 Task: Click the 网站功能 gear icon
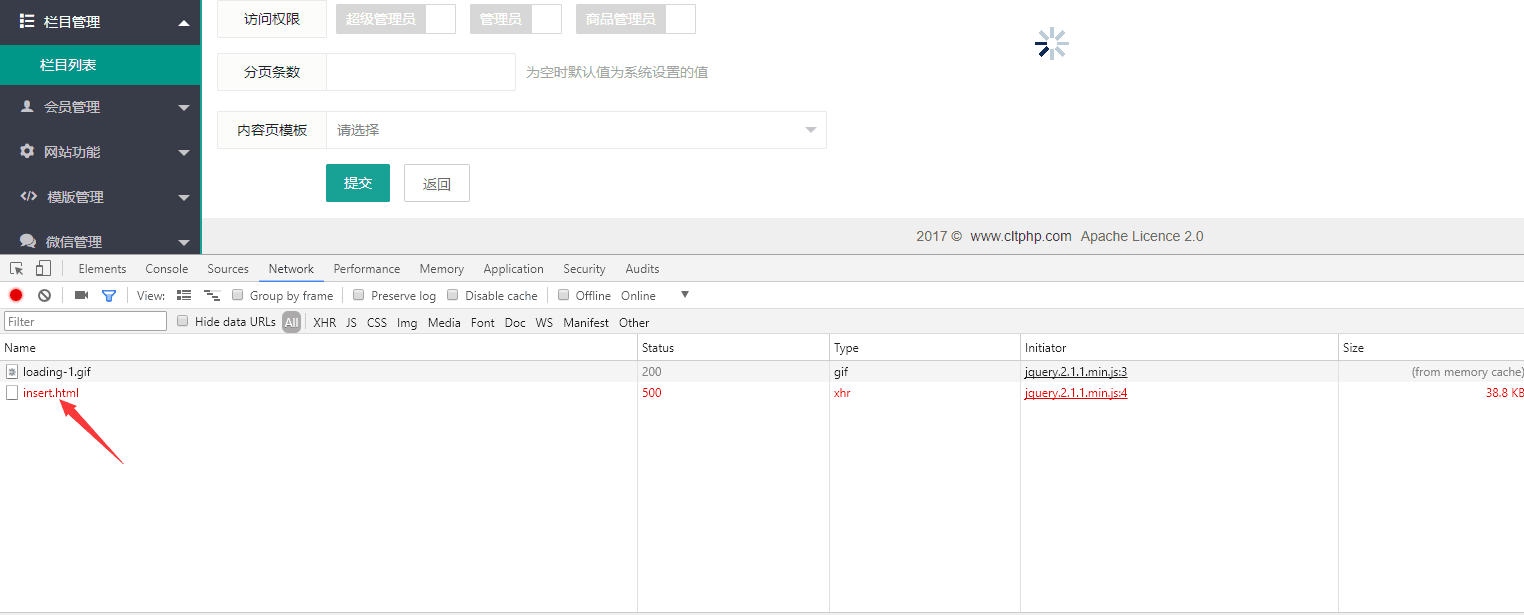pyautogui.click(x=27, y=151)
